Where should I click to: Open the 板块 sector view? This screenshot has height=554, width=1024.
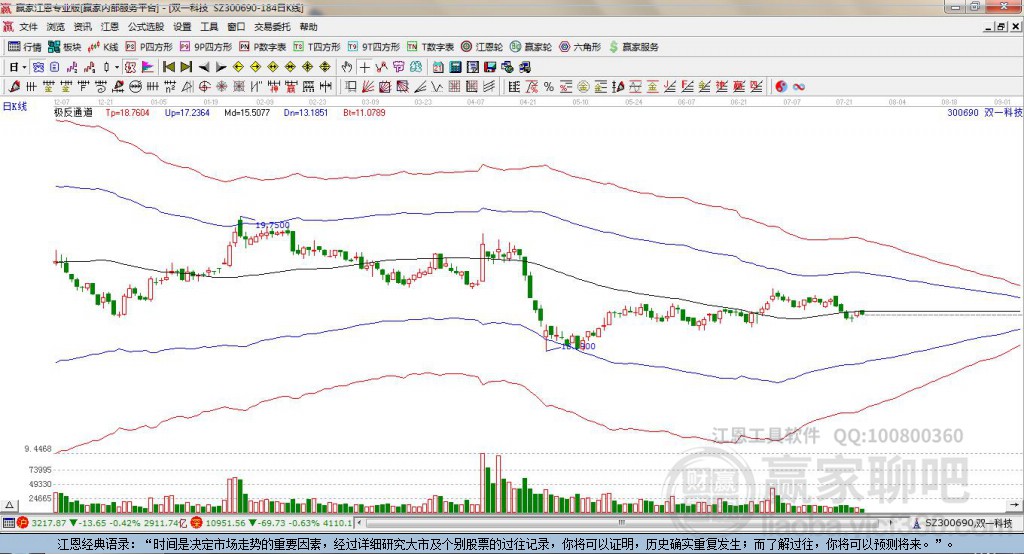tap(64, 47)
